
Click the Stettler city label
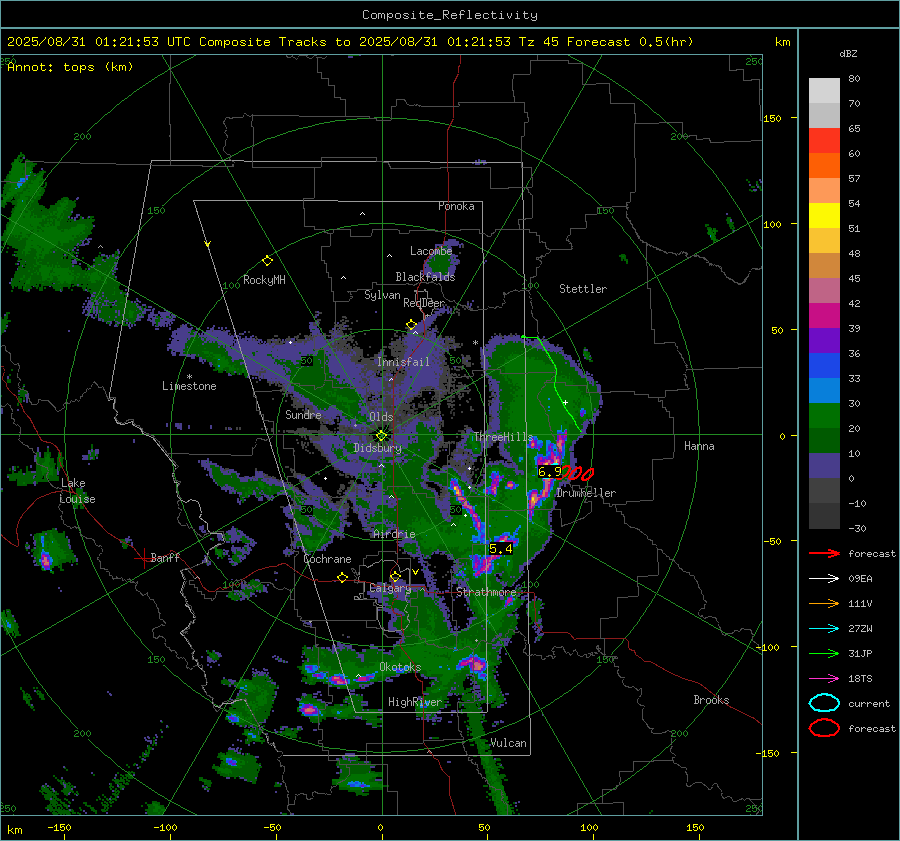click(x=583, y=289)
